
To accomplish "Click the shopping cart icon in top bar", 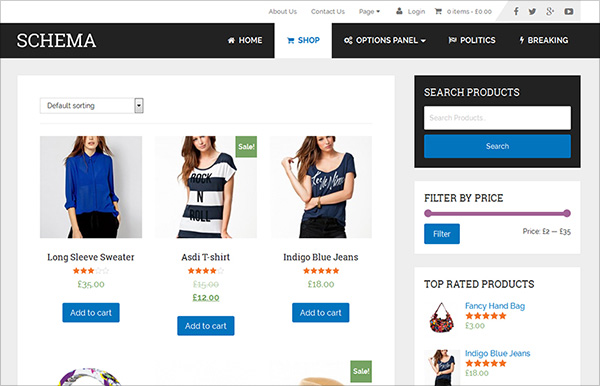I will pos(438,11).
